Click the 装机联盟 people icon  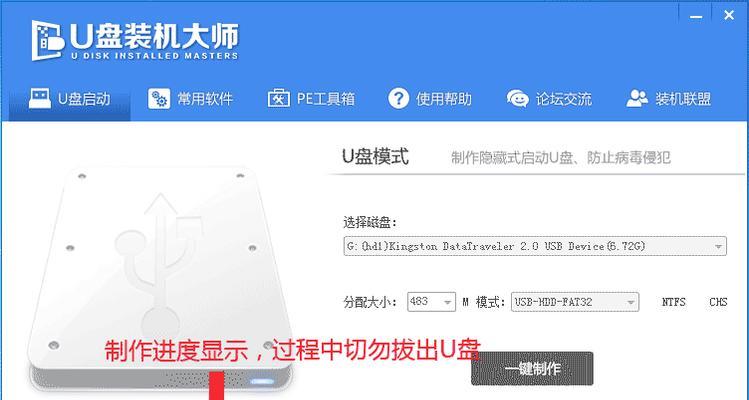click(637, 98)
